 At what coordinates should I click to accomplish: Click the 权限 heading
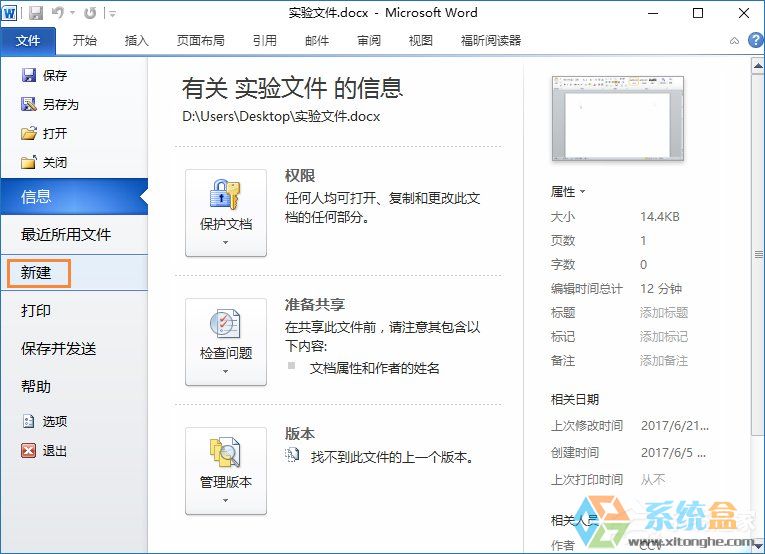coord(300,176)
